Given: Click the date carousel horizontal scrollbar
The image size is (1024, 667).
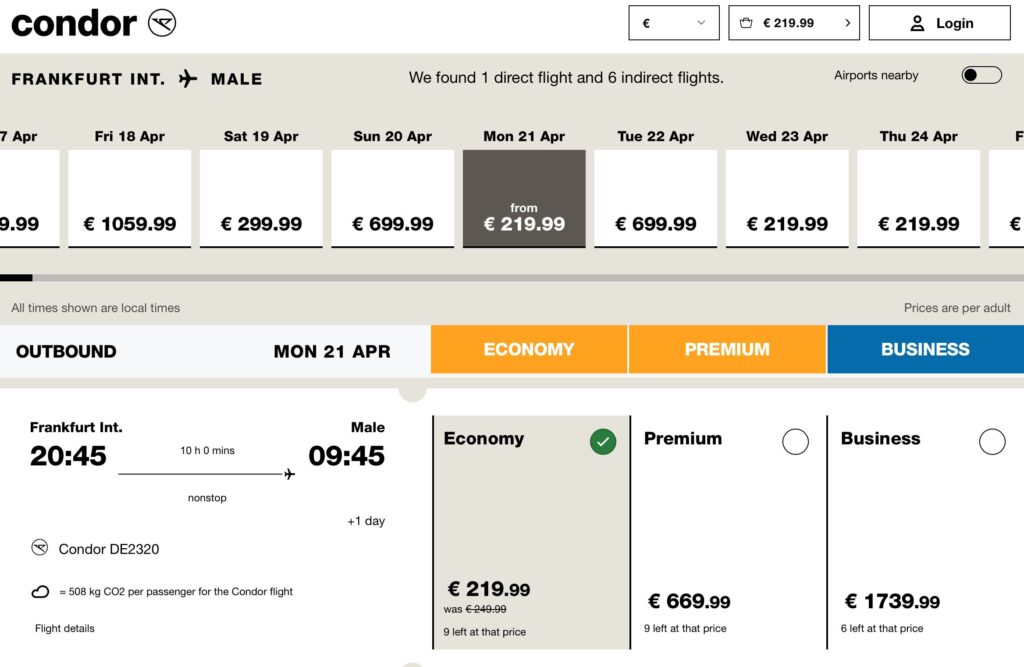Looking at the screenshot, I should [512, 278].
